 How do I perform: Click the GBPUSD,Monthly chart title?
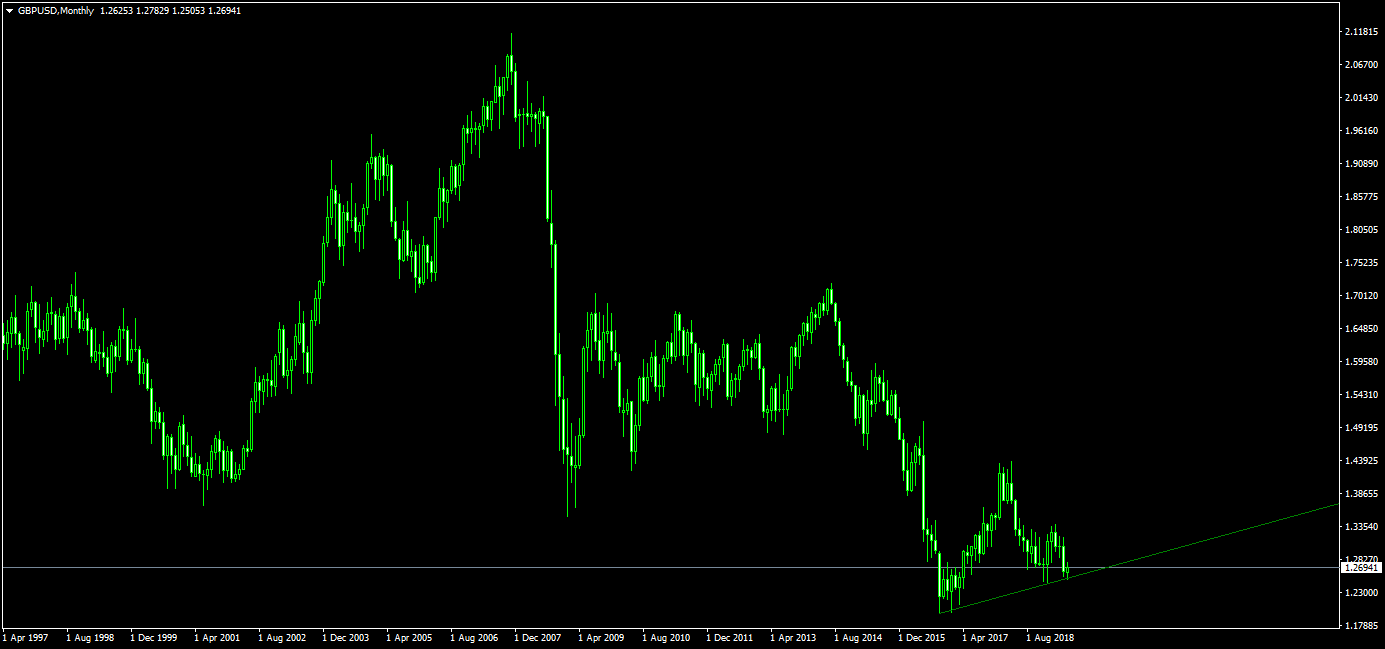[x=56, y=10]
